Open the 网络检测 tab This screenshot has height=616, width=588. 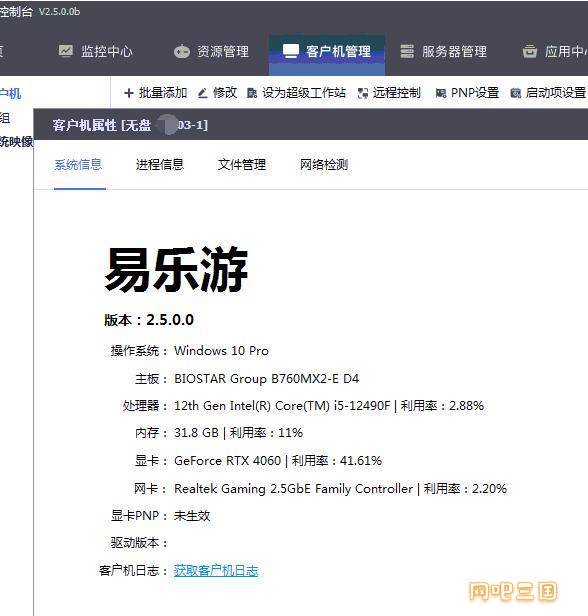click(324, 164)
